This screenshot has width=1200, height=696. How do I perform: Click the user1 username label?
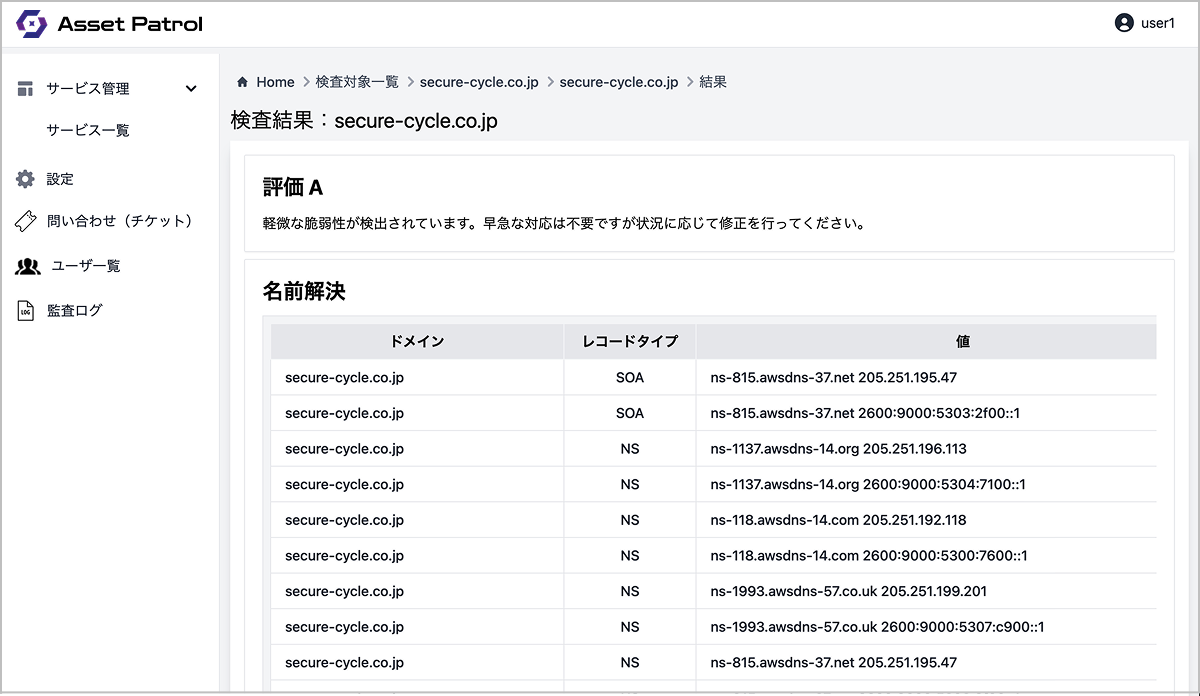click(x=1158, y=23)
